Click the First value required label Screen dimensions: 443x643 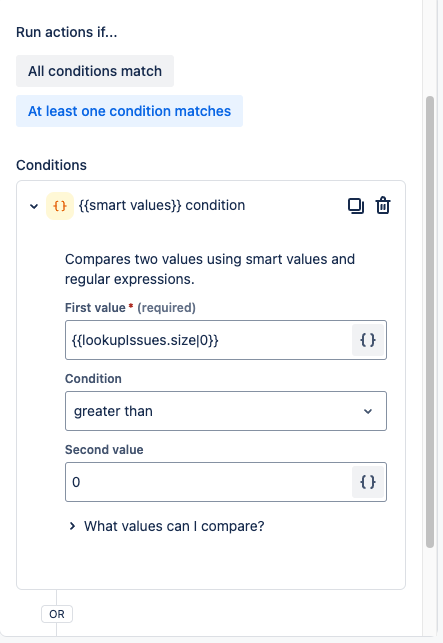tap(130, 308)
